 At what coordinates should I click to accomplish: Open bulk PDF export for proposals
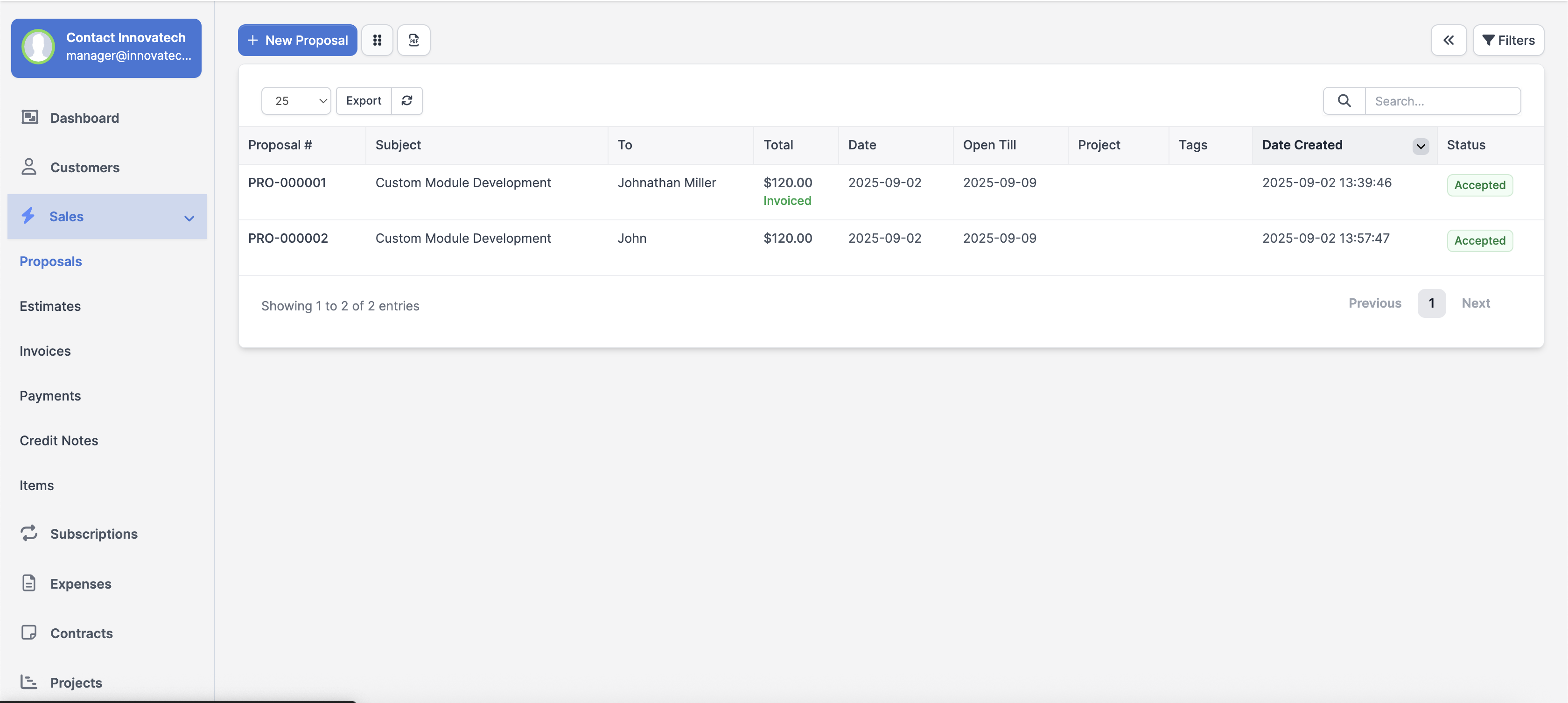click(413, 40)
